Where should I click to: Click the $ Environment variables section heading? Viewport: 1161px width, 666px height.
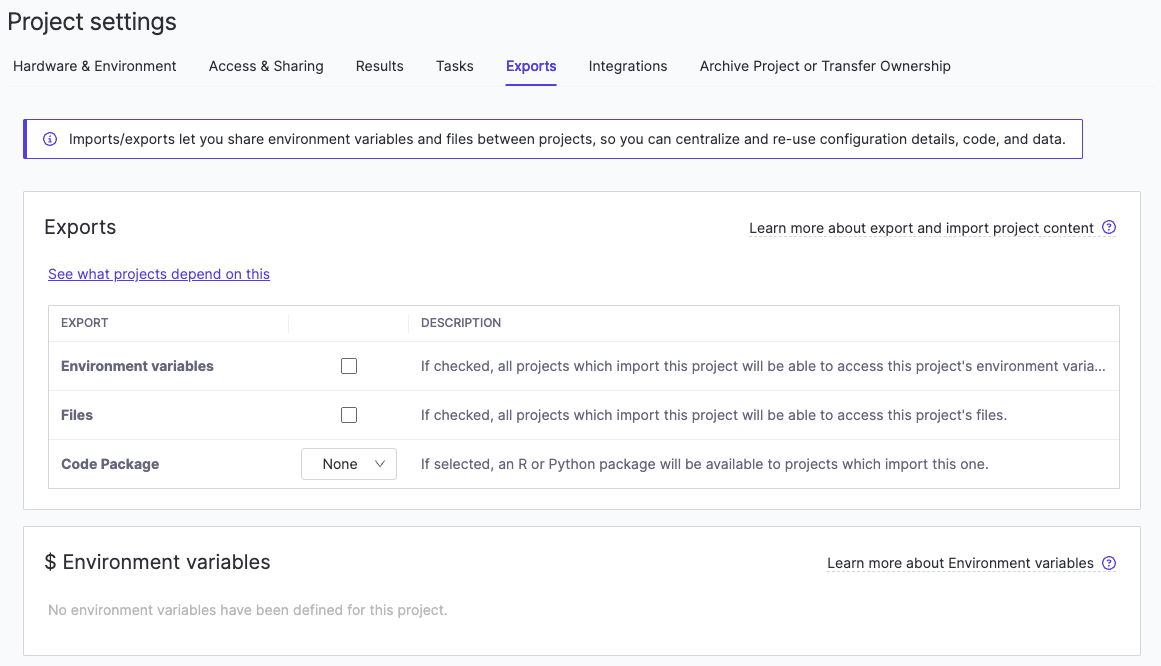(x=157, y=562)
